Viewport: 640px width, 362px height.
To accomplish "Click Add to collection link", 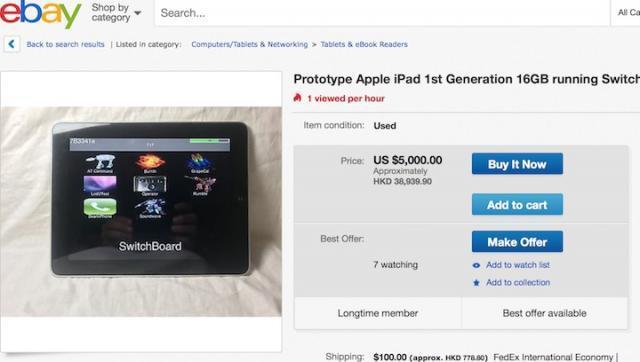I will (x=518, y=282).
